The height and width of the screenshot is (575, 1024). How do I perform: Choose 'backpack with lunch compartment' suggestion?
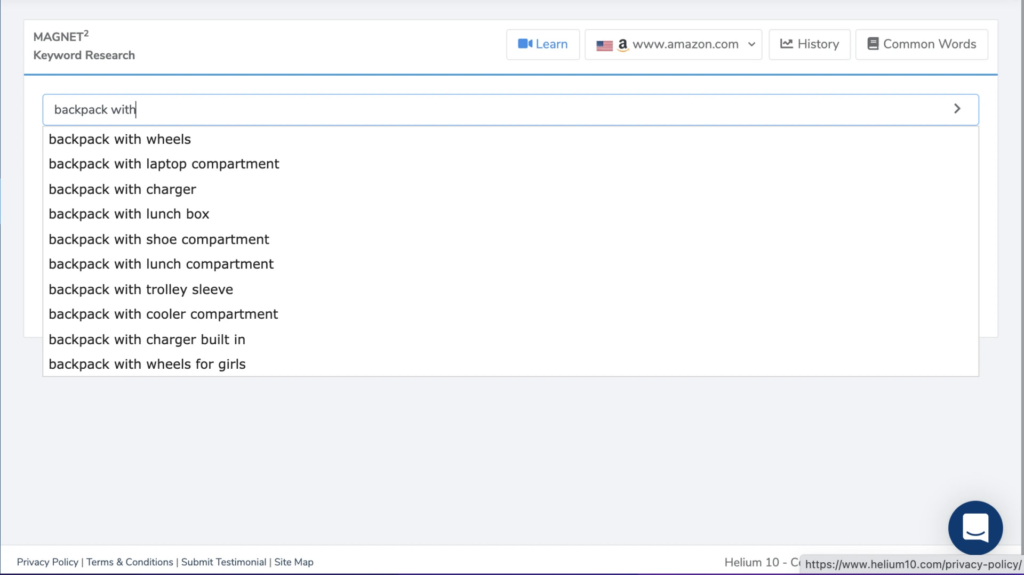[x=161, y=264]
